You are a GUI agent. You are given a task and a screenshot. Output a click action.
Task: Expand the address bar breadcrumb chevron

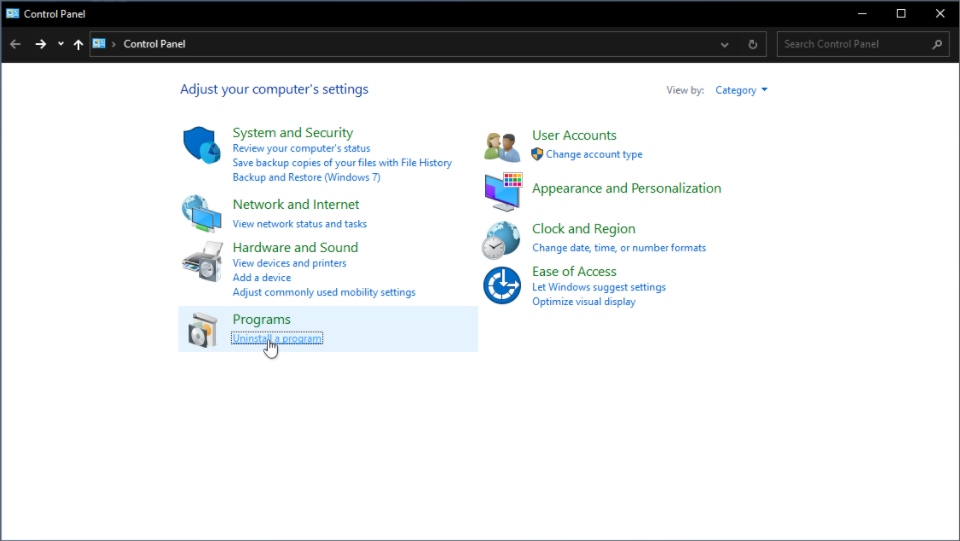pyautogui.click(x=113, y=44)
